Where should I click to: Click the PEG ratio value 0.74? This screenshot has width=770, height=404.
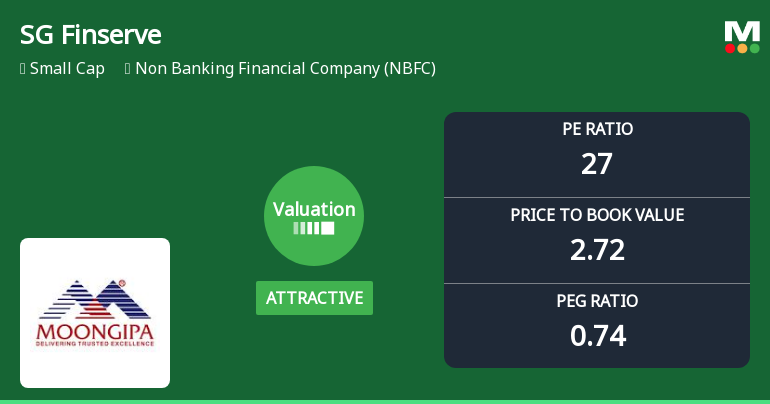597,335
